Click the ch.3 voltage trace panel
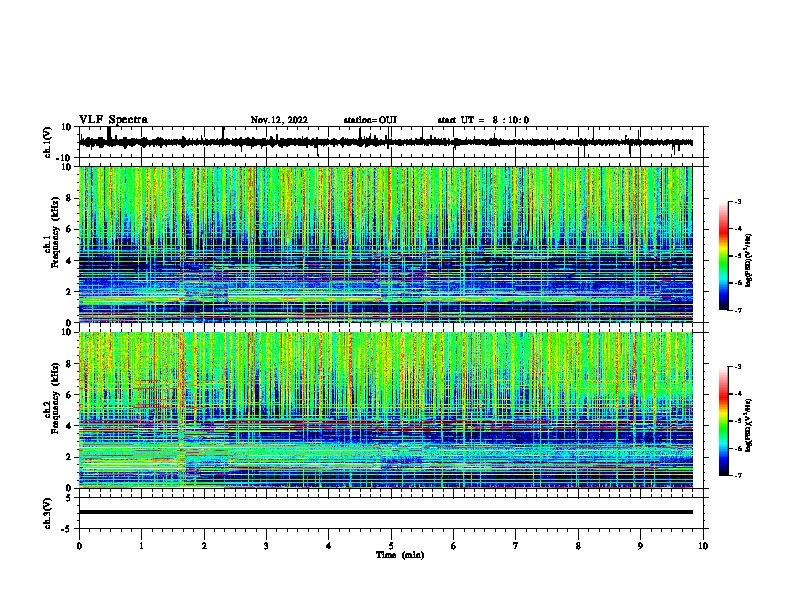Screen dimensions: 792x612 point(393,513)
